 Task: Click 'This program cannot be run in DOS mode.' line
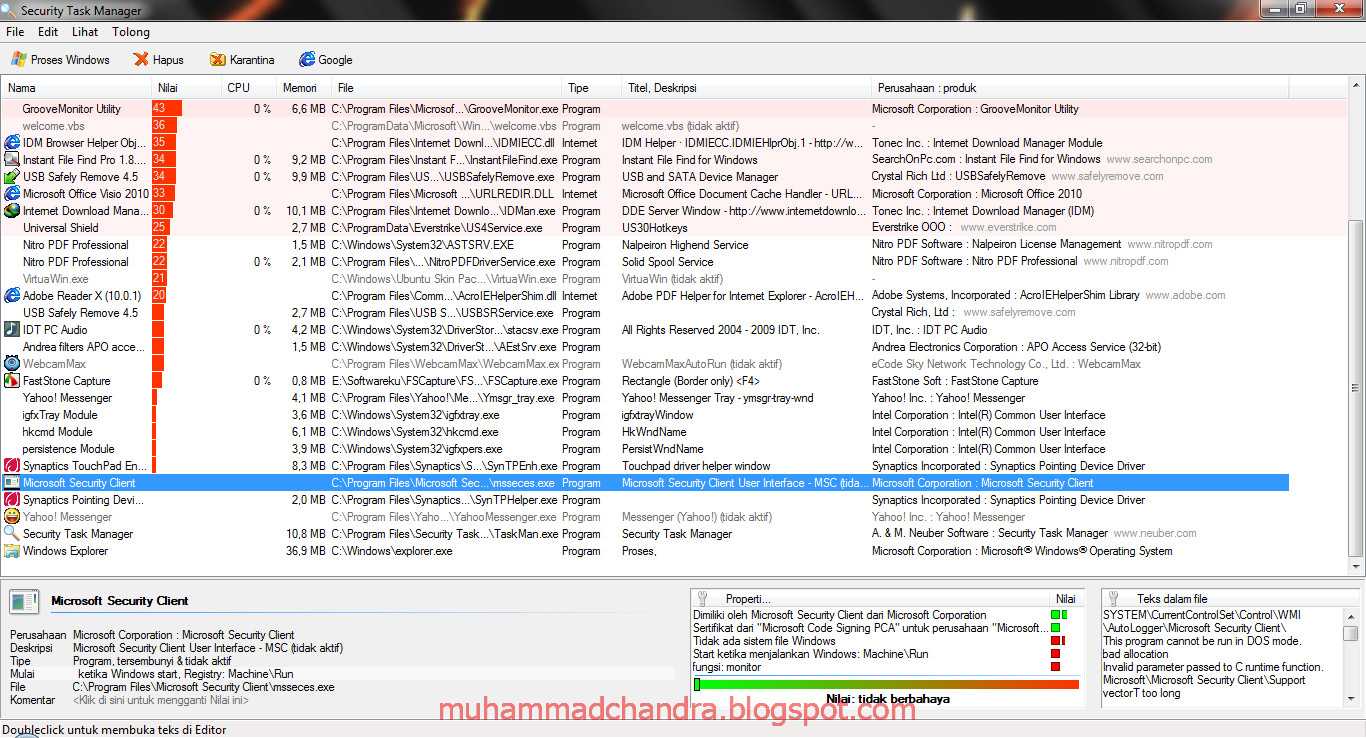pos(1202,641)
